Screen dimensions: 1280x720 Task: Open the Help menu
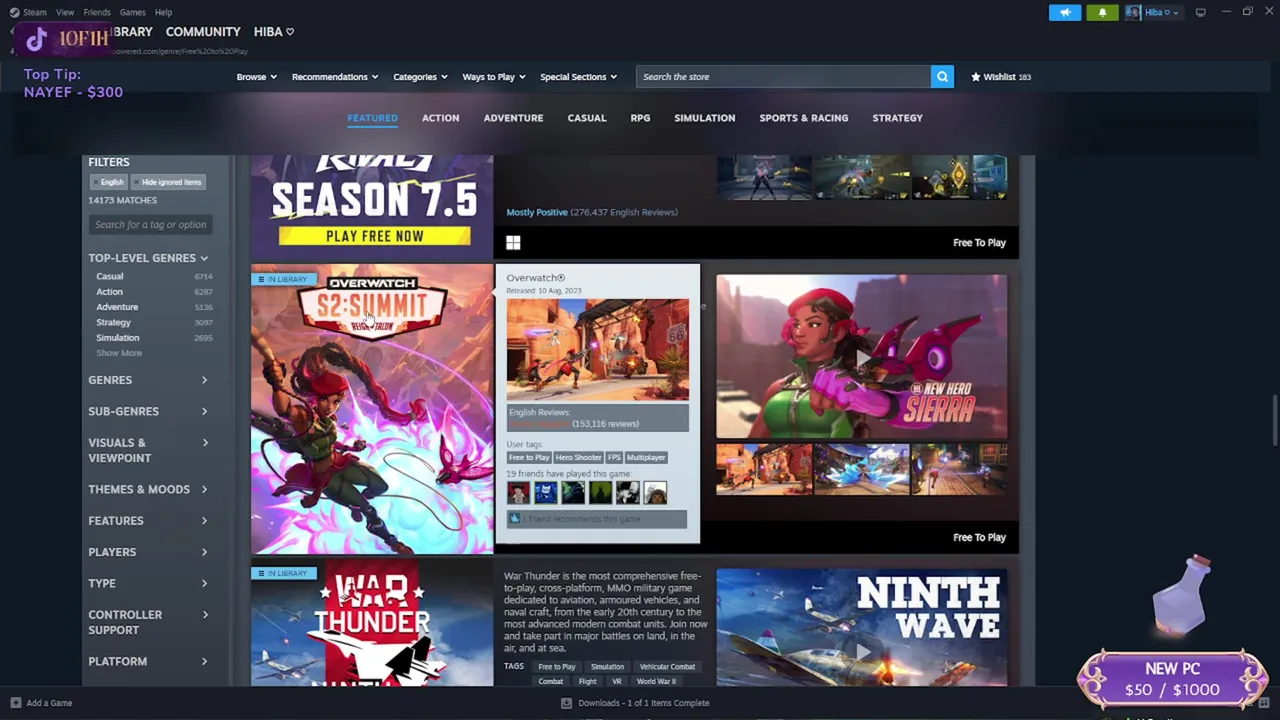click(163, 12)
